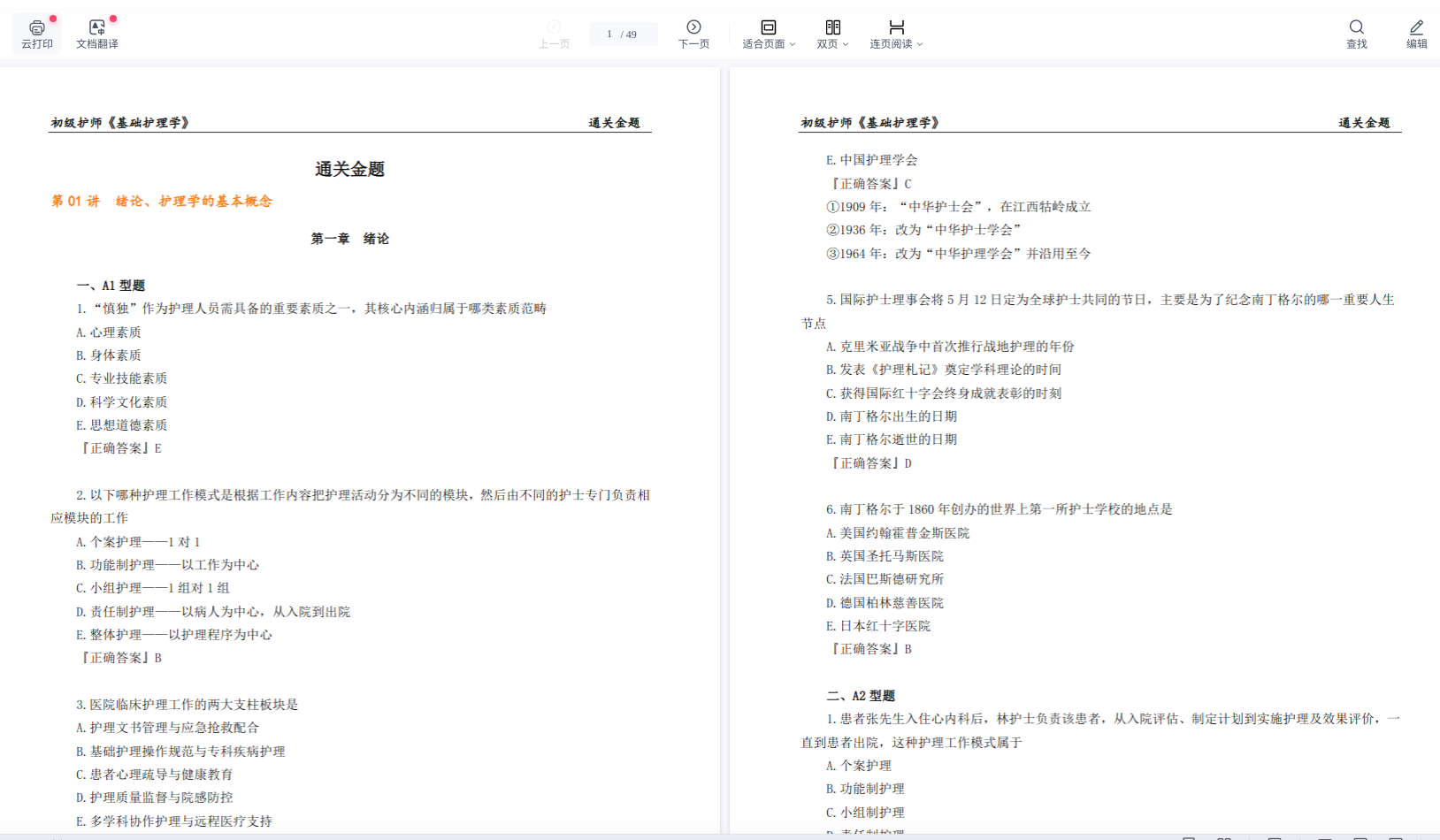The height and width of the screenshot is (840, 1440).
Task: Click the centered 通关金题 main title
Action: coord(349,169)
